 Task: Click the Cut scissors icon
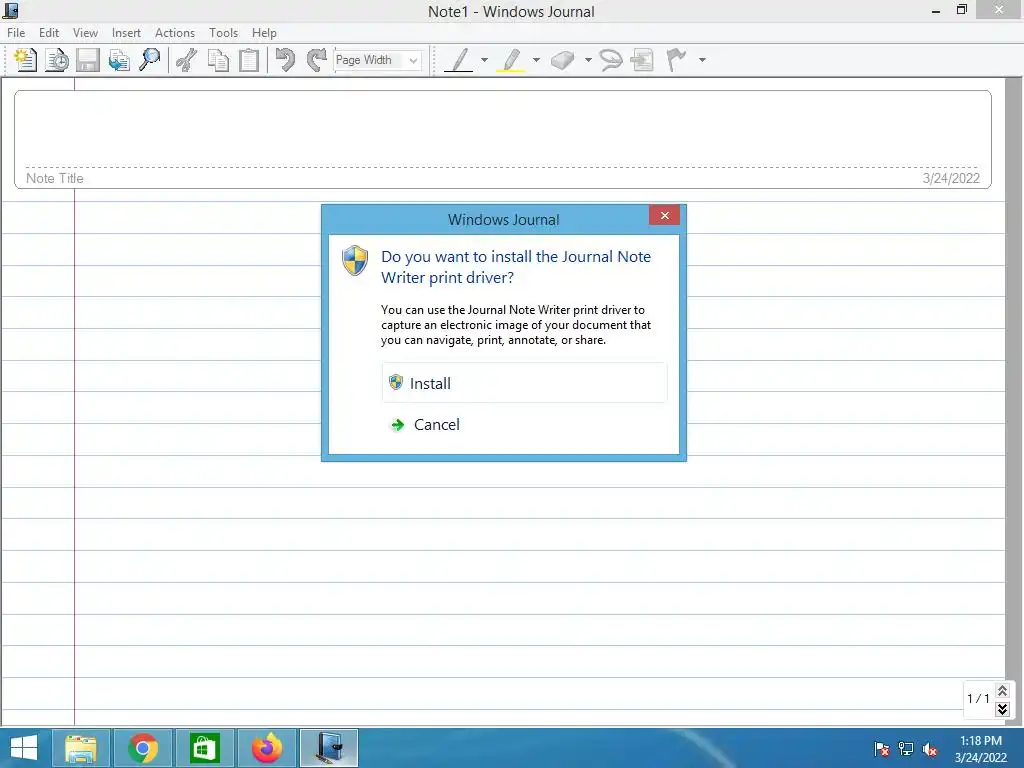(x=187, y=60)
